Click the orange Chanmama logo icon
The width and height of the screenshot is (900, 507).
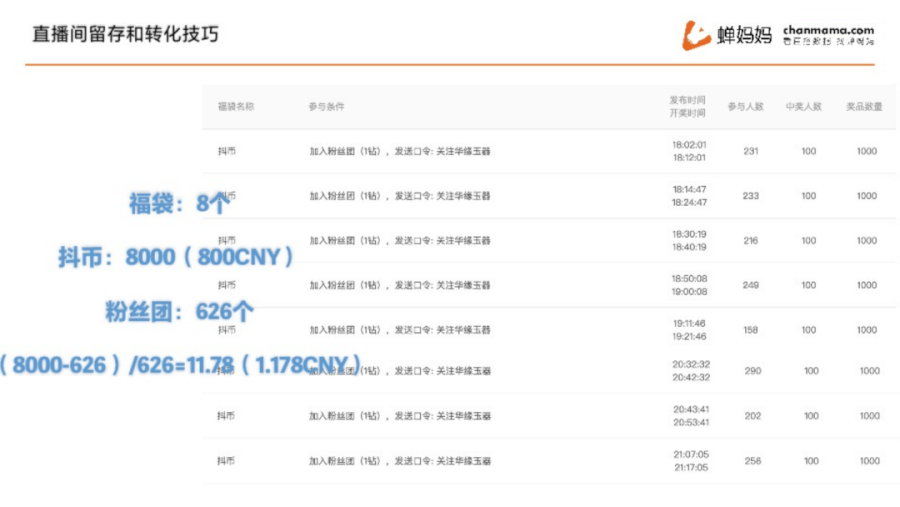pos(696,36)
